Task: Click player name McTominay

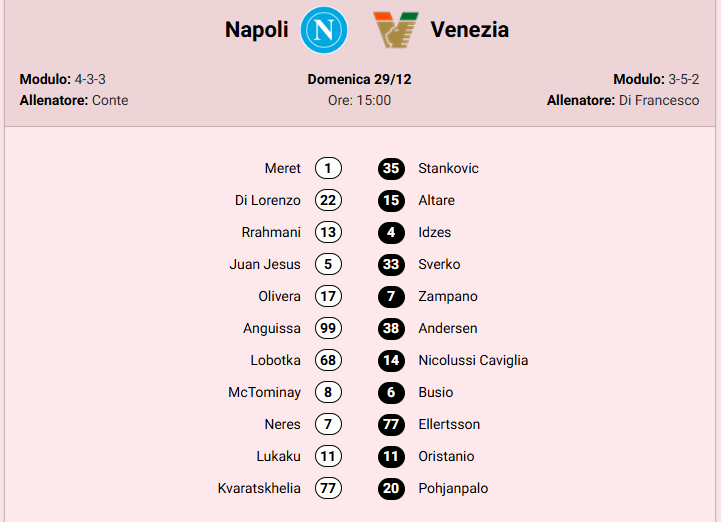Action: click(264, 392)
